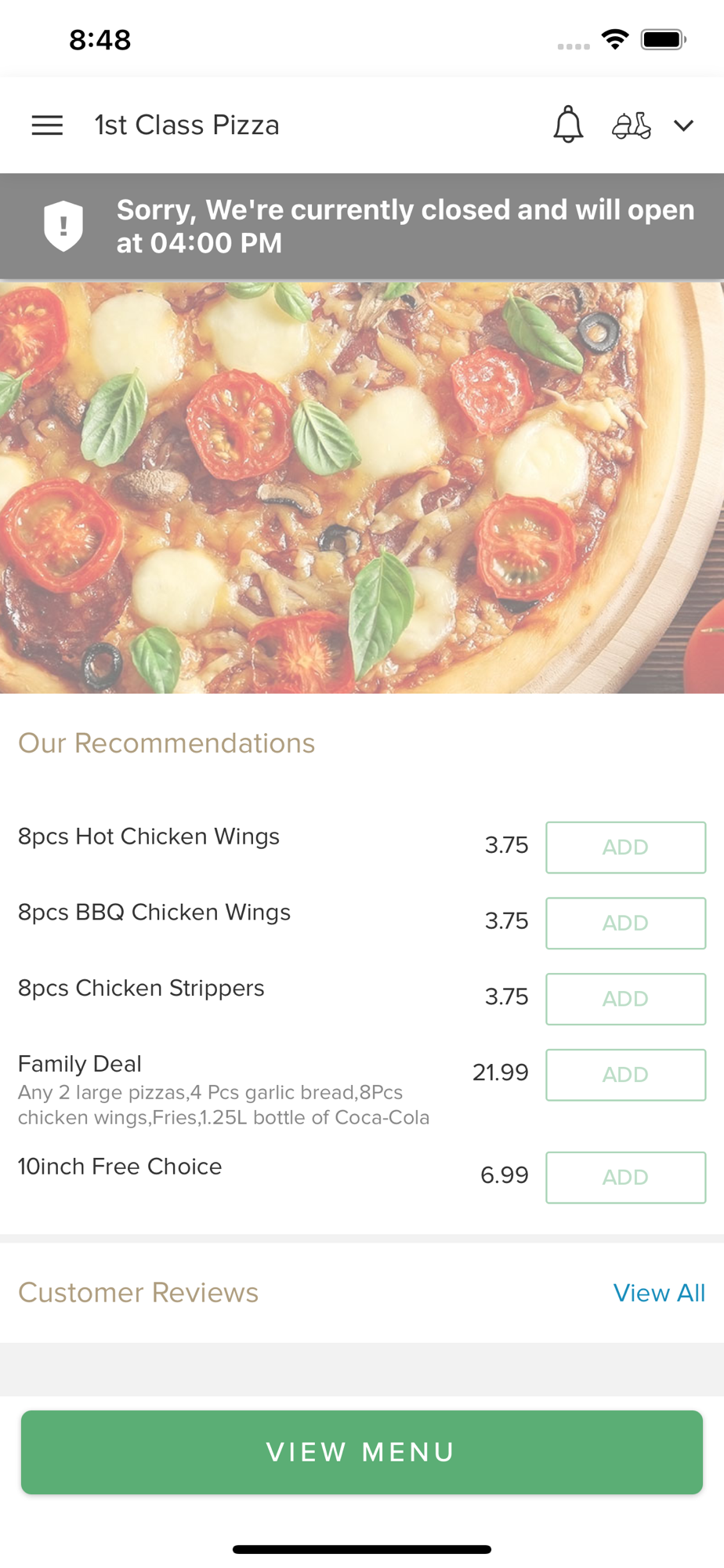Add 10inch Free Choice pizza
This screenshot has width=724, height=1568.
point(625,1177)
